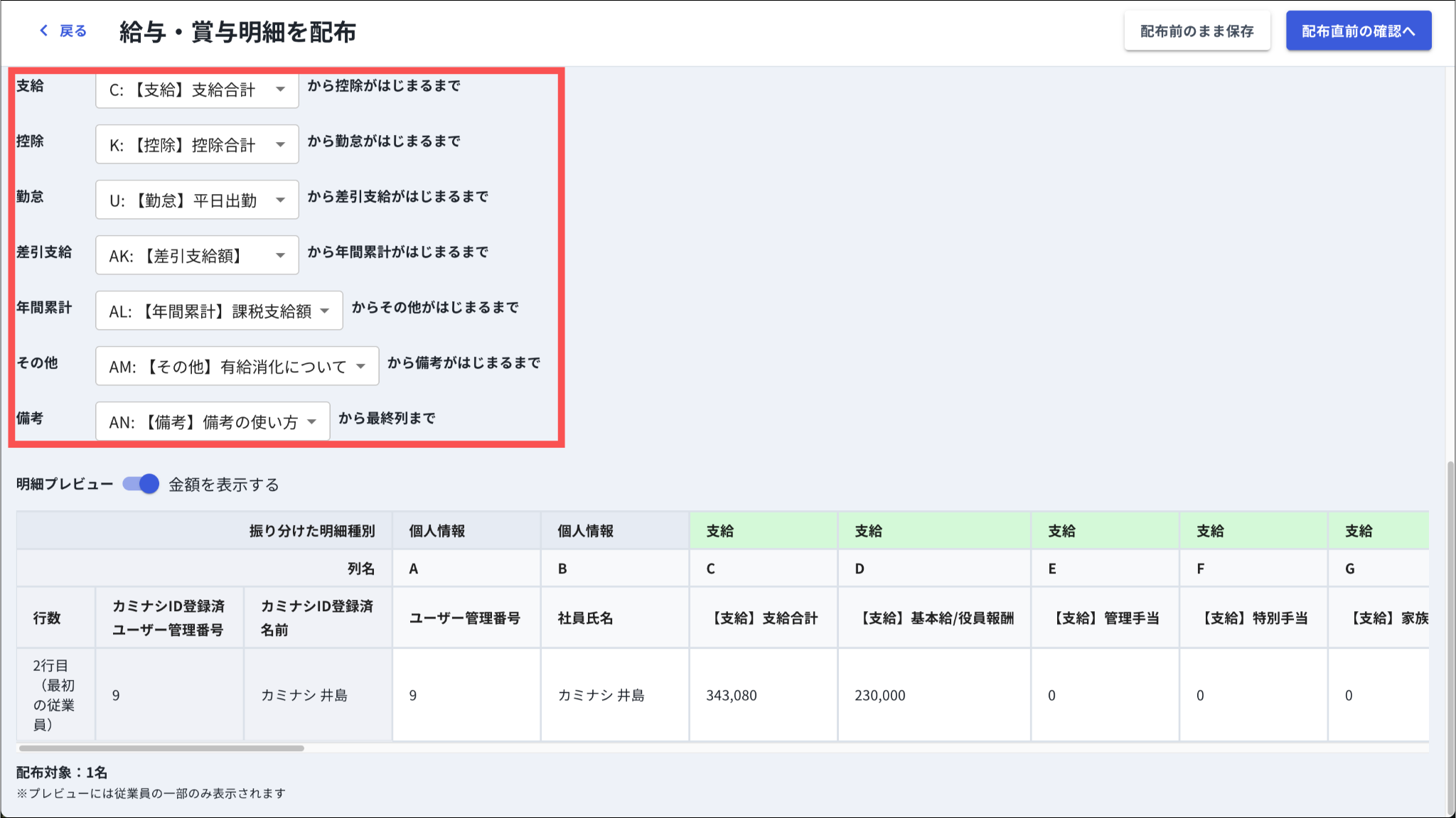
Task: Click arrow on 備考の使い方 dropdown
Action: click(312, 422)
